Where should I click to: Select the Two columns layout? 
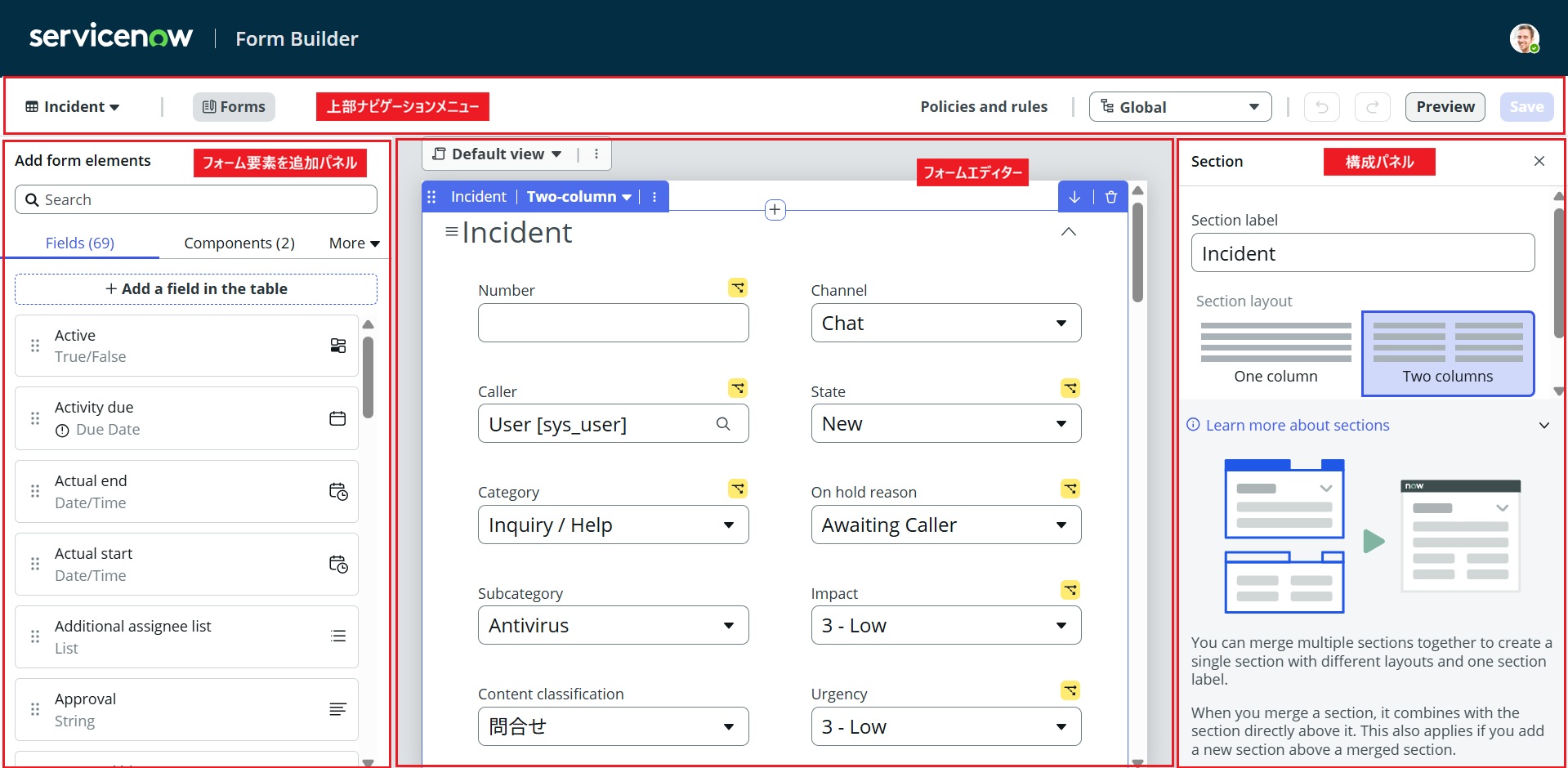point(1447,353)
